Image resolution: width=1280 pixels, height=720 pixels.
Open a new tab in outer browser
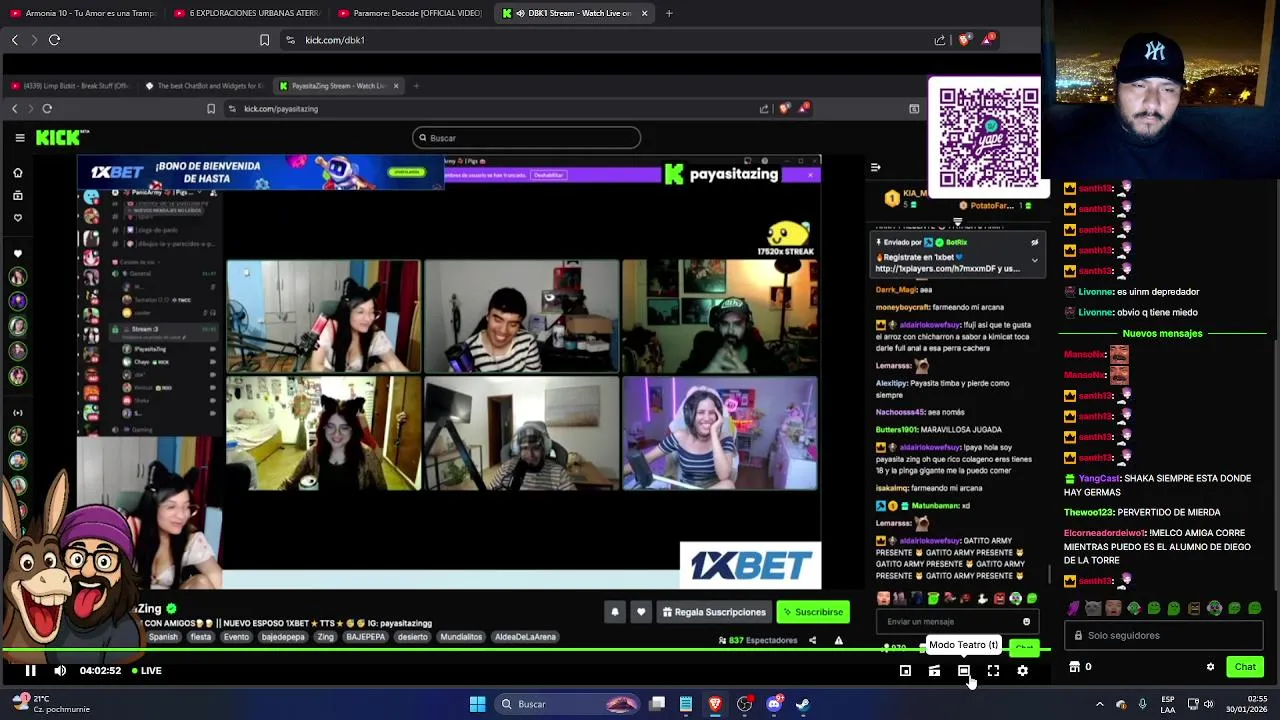pyautogui.click(x=669, y=13)
